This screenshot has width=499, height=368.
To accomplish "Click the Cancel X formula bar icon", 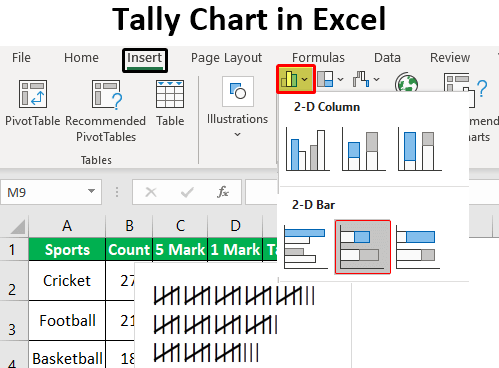I will 151,192.
